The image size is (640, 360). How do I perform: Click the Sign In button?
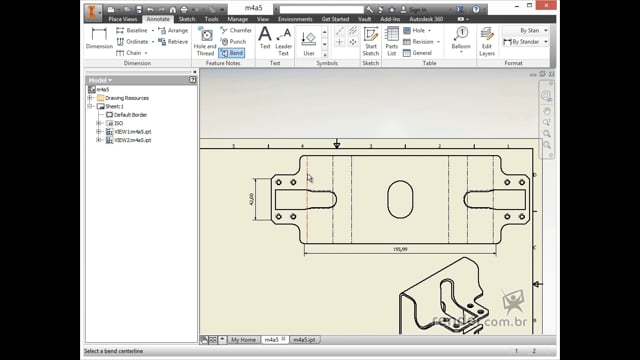(x=414, y=9)
